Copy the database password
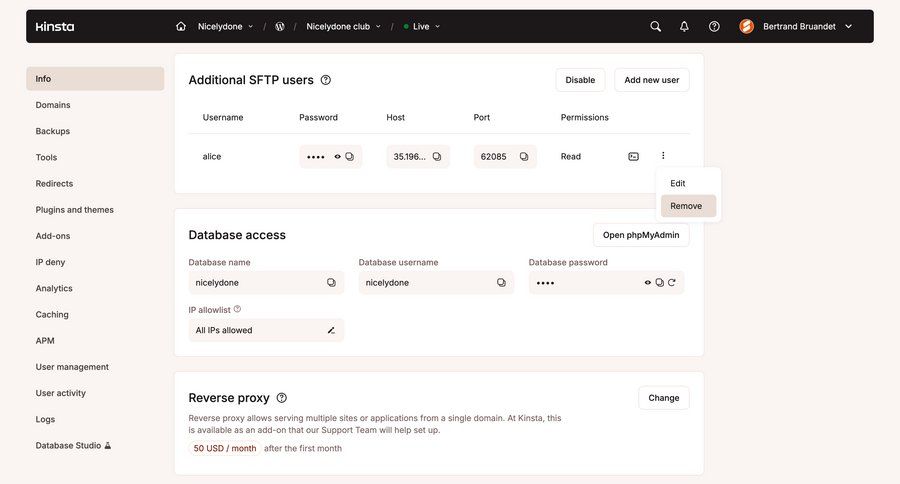 click(660, 282)
